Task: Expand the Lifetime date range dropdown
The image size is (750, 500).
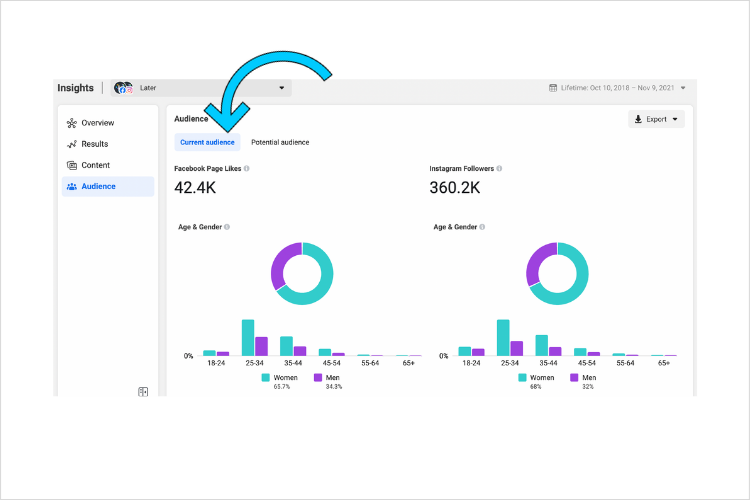Action: (x=683, y=88)
